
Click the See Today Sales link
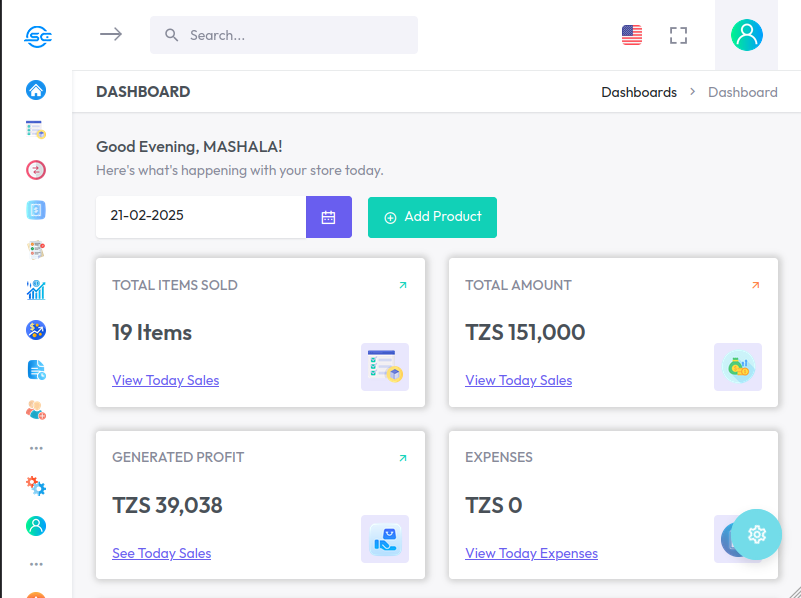point(161,553)
